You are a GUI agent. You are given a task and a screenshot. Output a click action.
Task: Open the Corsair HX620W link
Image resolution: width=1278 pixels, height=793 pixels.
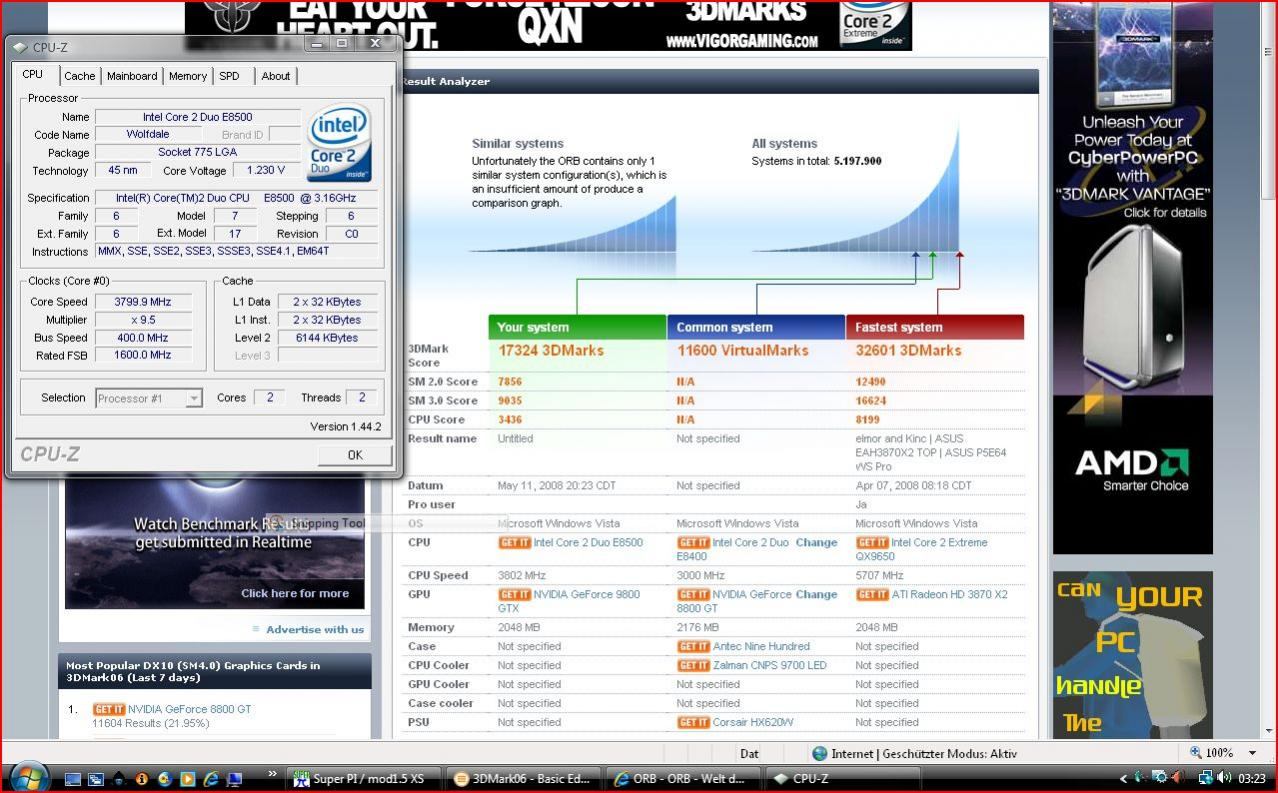click(753, 723)
